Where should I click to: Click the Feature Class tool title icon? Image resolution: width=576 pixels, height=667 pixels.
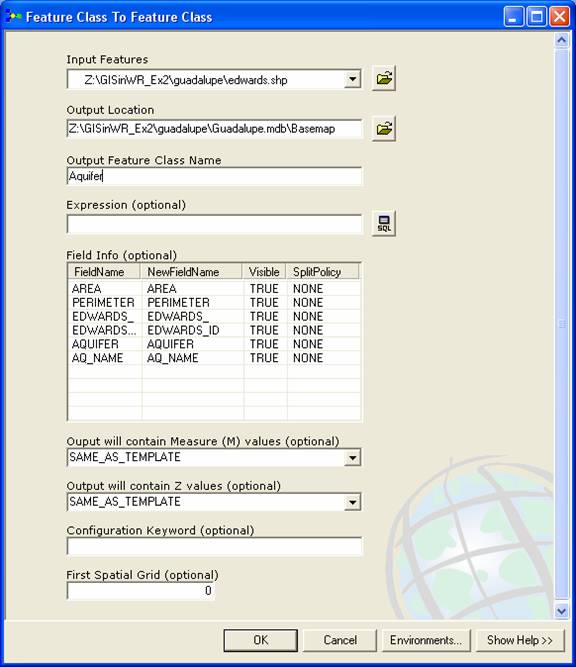(13, 17)
